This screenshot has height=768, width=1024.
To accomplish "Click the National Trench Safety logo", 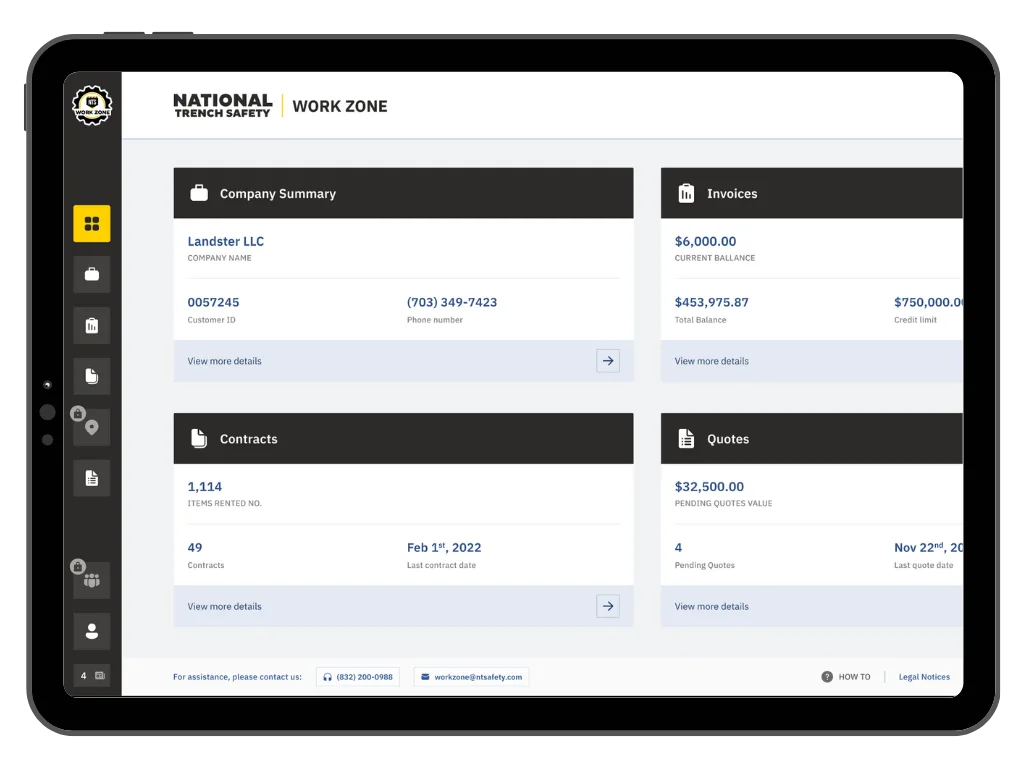I will [223, 105].
